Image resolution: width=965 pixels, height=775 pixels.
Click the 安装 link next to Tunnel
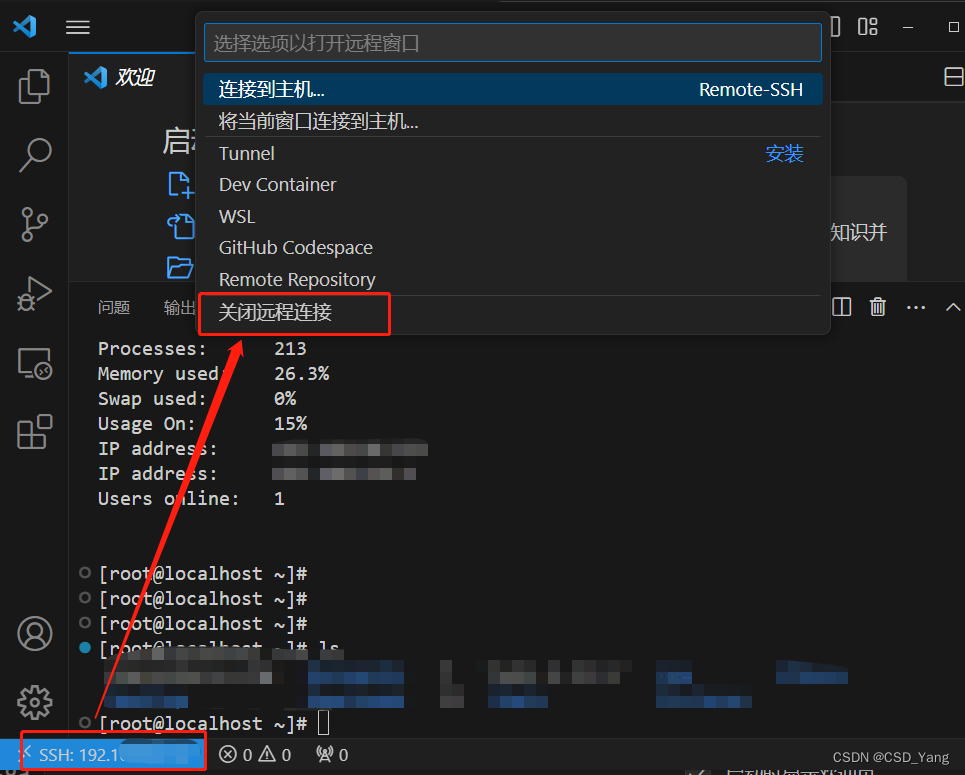(784, 153)
